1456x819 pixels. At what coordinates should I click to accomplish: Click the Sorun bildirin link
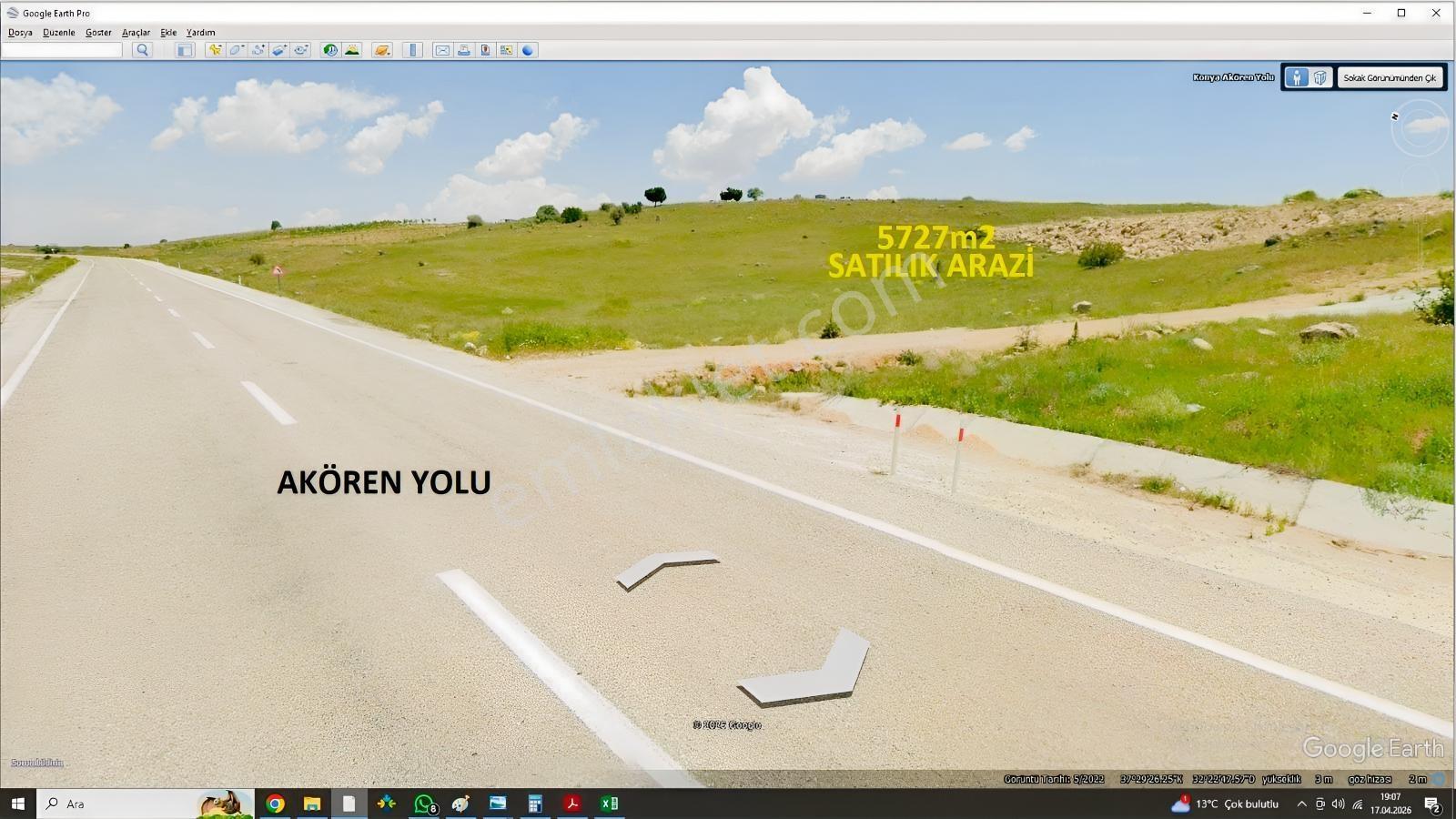click(x=37, y=763)
